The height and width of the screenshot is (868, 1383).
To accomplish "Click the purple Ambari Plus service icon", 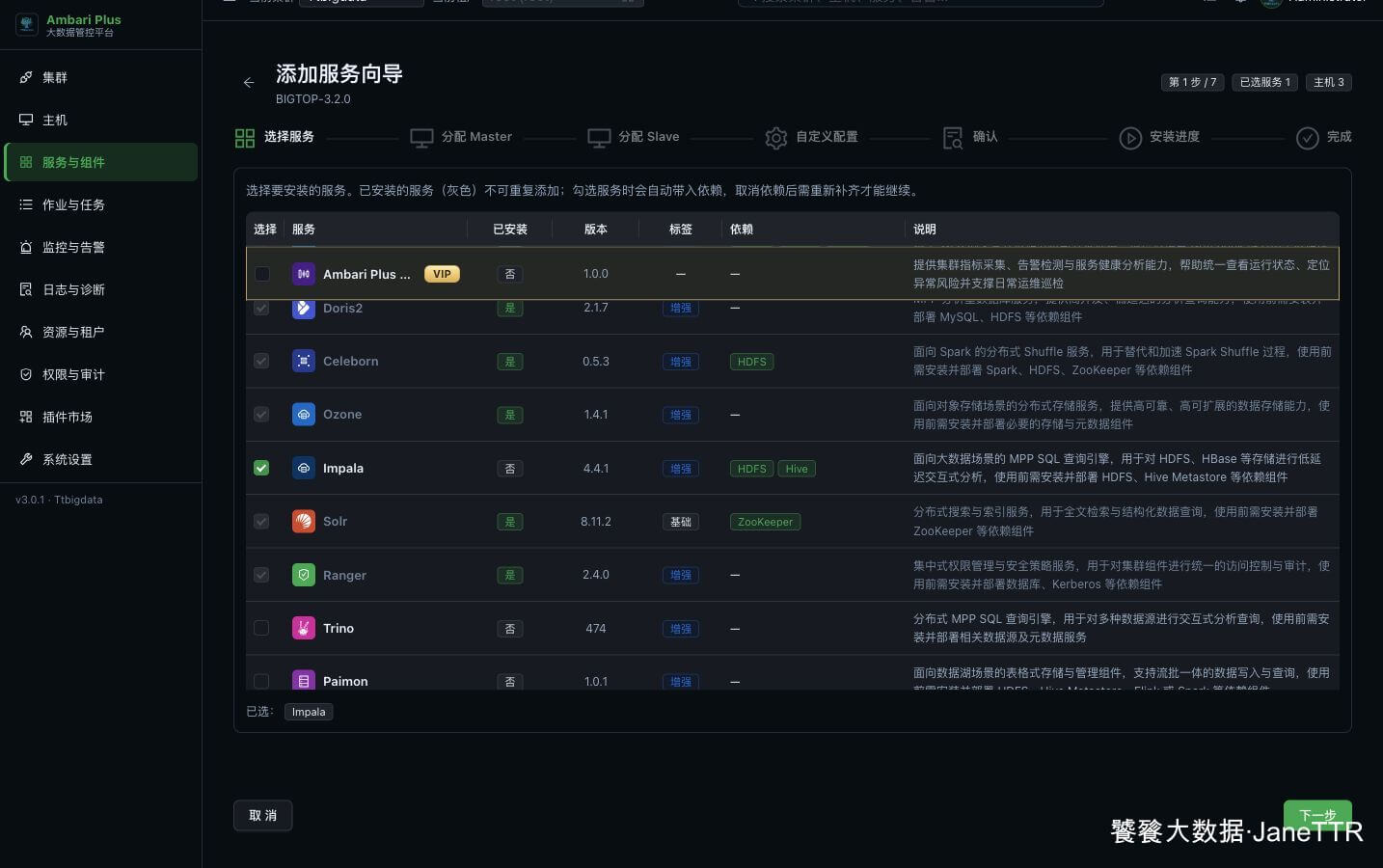I will pyautogui.click(x=304, y=274).
